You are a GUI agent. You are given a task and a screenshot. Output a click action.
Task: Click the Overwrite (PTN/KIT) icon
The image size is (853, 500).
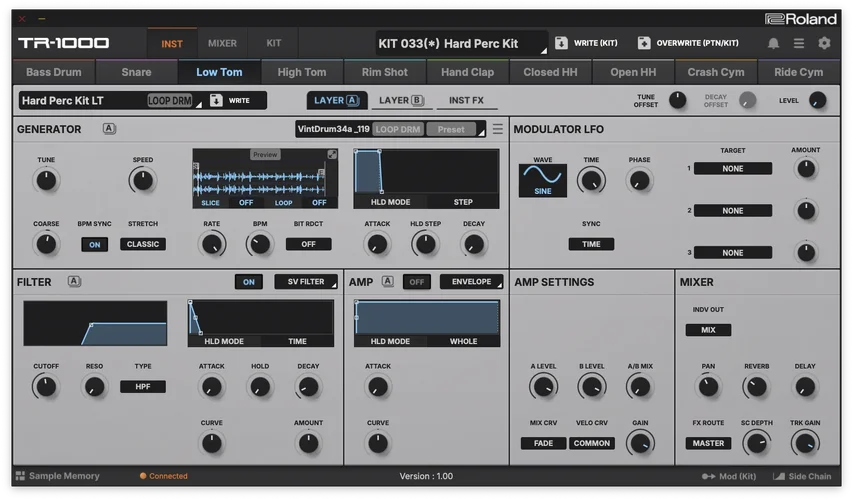(x=643, y=43)
